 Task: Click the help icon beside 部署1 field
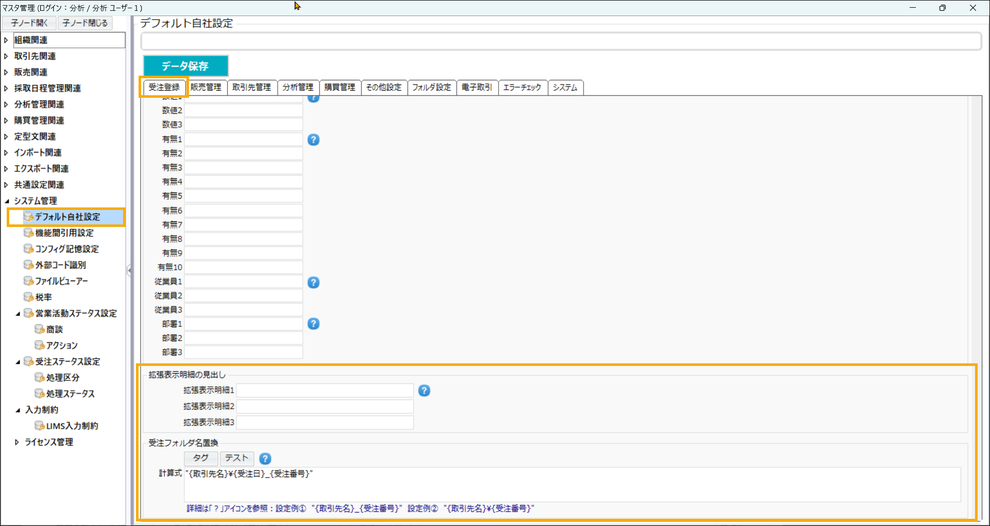(x=313, y=324)
